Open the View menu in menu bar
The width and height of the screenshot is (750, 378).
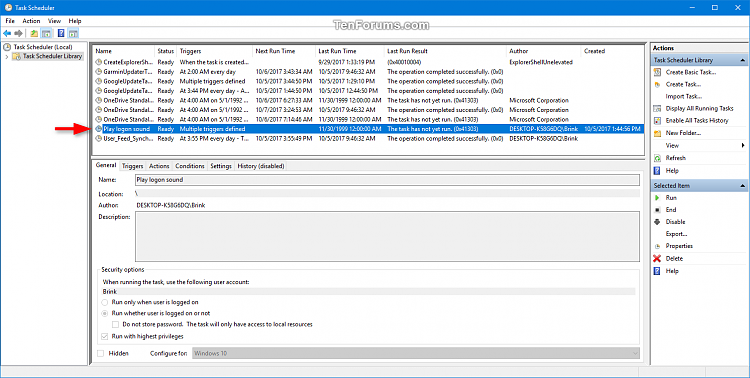pos(54,21)
